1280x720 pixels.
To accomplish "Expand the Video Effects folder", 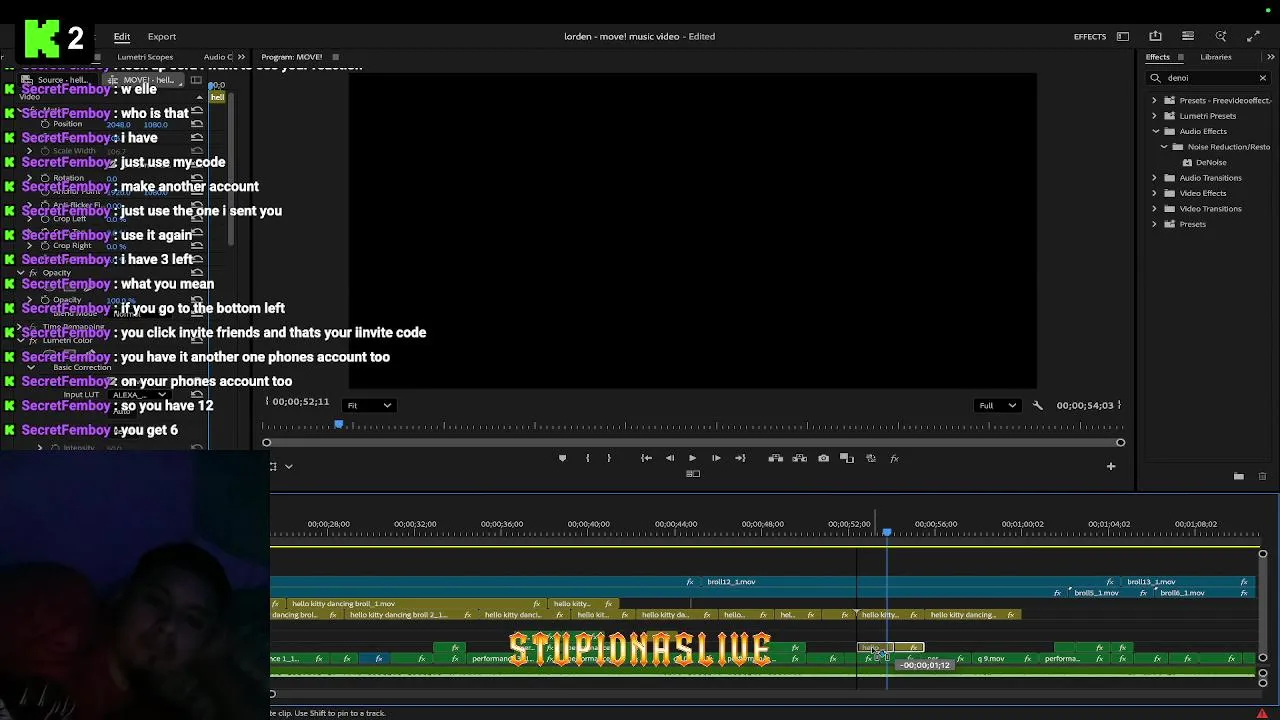I will [1154, 193].
